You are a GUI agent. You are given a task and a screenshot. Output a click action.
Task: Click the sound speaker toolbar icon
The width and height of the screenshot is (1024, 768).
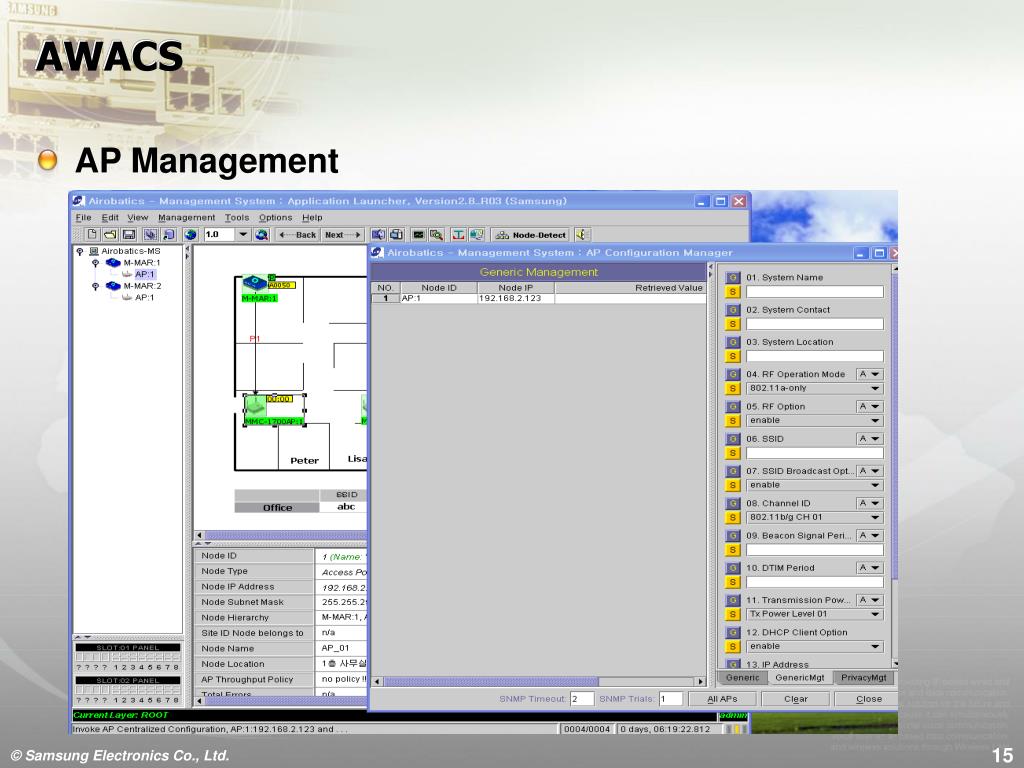[x=583, y=234]
